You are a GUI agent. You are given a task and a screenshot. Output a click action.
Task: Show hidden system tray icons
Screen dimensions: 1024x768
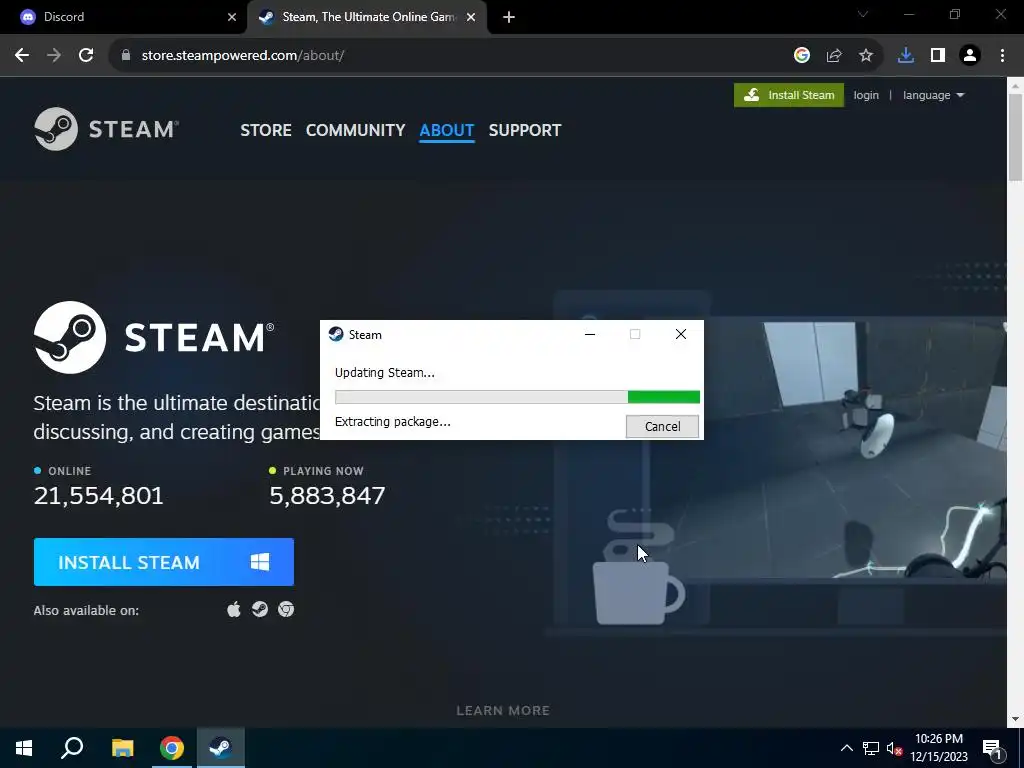(846, 748)
